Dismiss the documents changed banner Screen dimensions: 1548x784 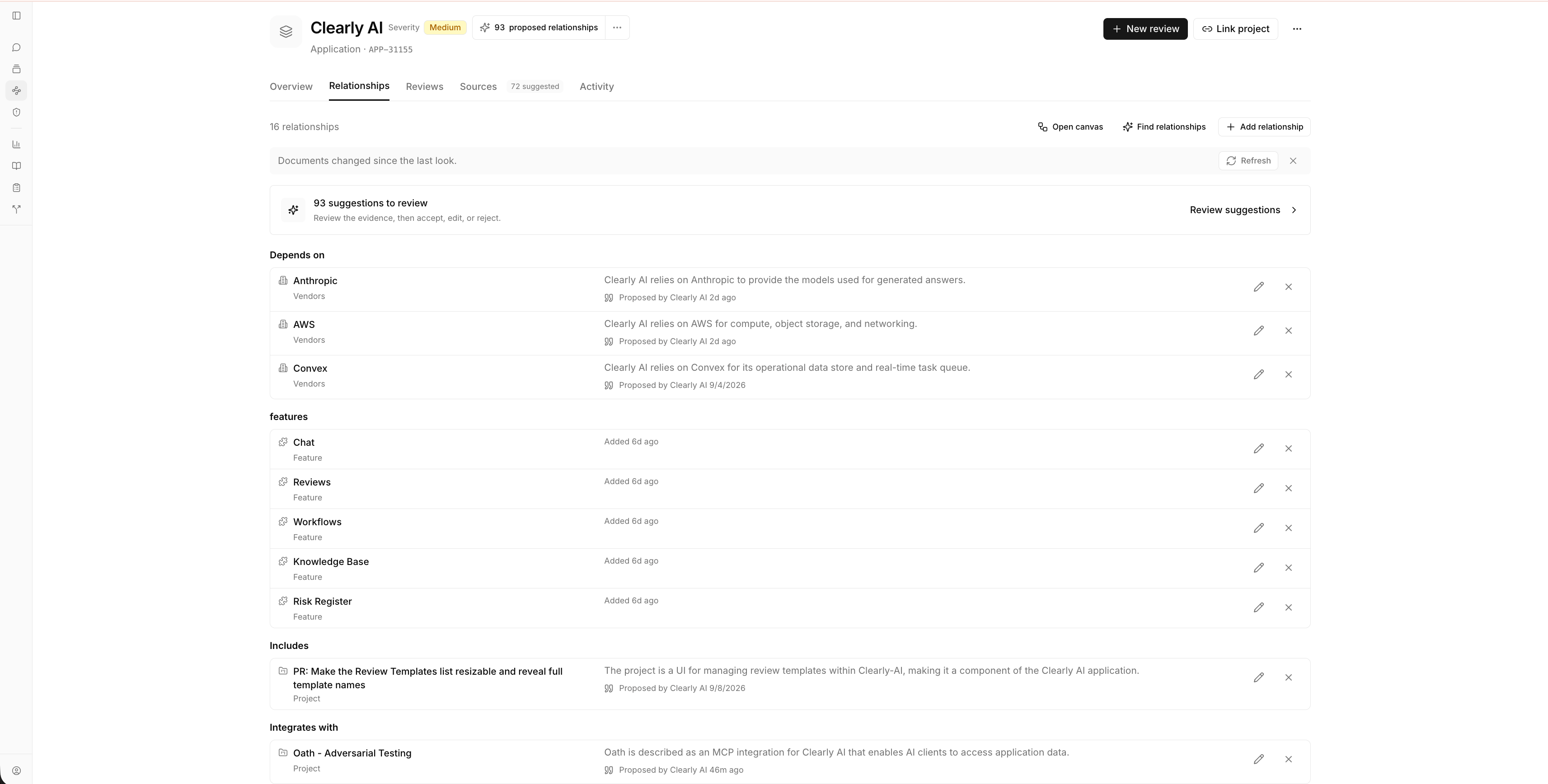coord(1293,161)
